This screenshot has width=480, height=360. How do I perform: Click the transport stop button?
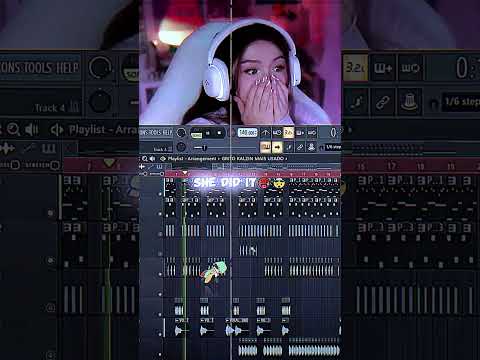coord(219,133)
